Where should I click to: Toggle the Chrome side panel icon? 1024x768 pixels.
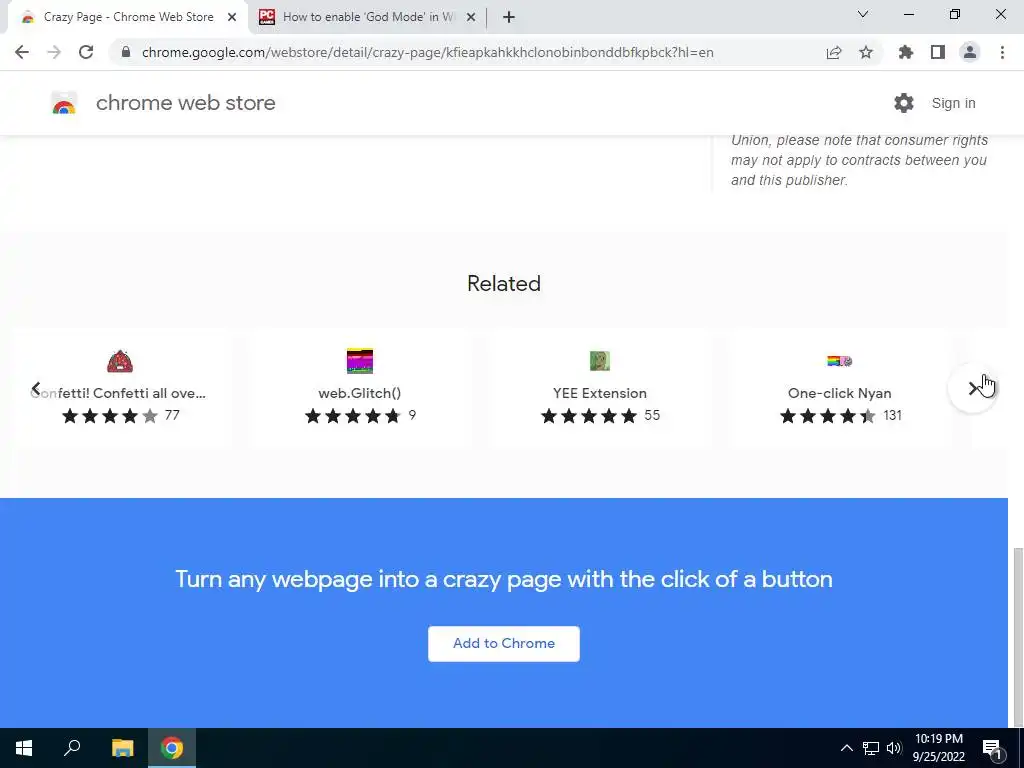pyautogui.click(x=937, y=52)
